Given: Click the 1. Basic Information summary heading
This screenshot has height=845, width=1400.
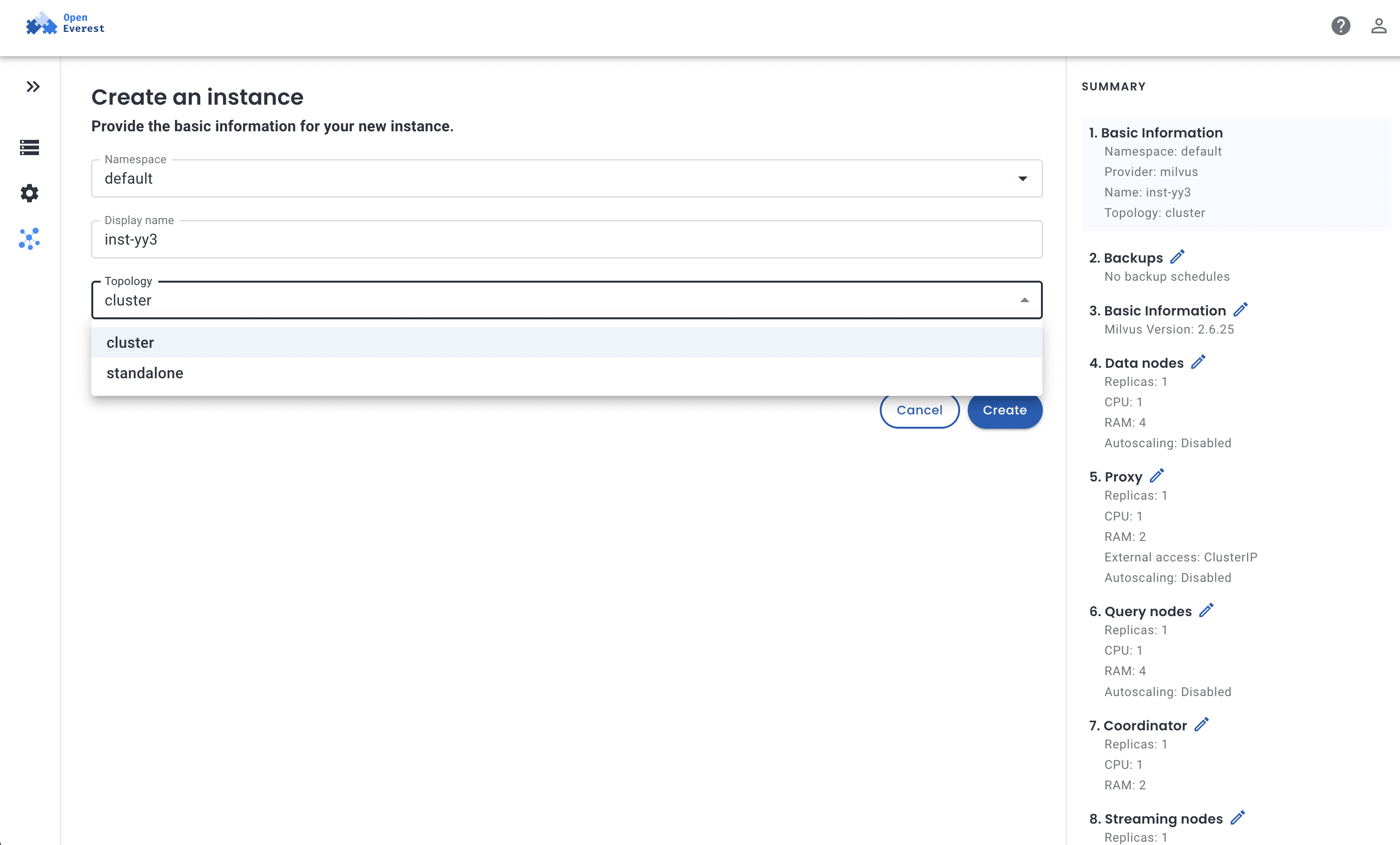Looking at the screenshot, I should tap(1156, 132).
